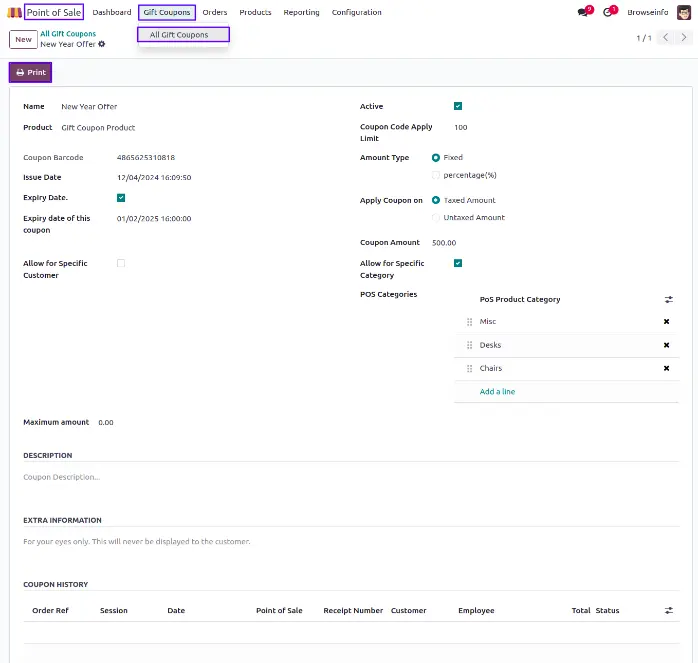Click the user avatar picture
Image resolution: width=698 pixels, height=663 pixels.
(683, 12)
